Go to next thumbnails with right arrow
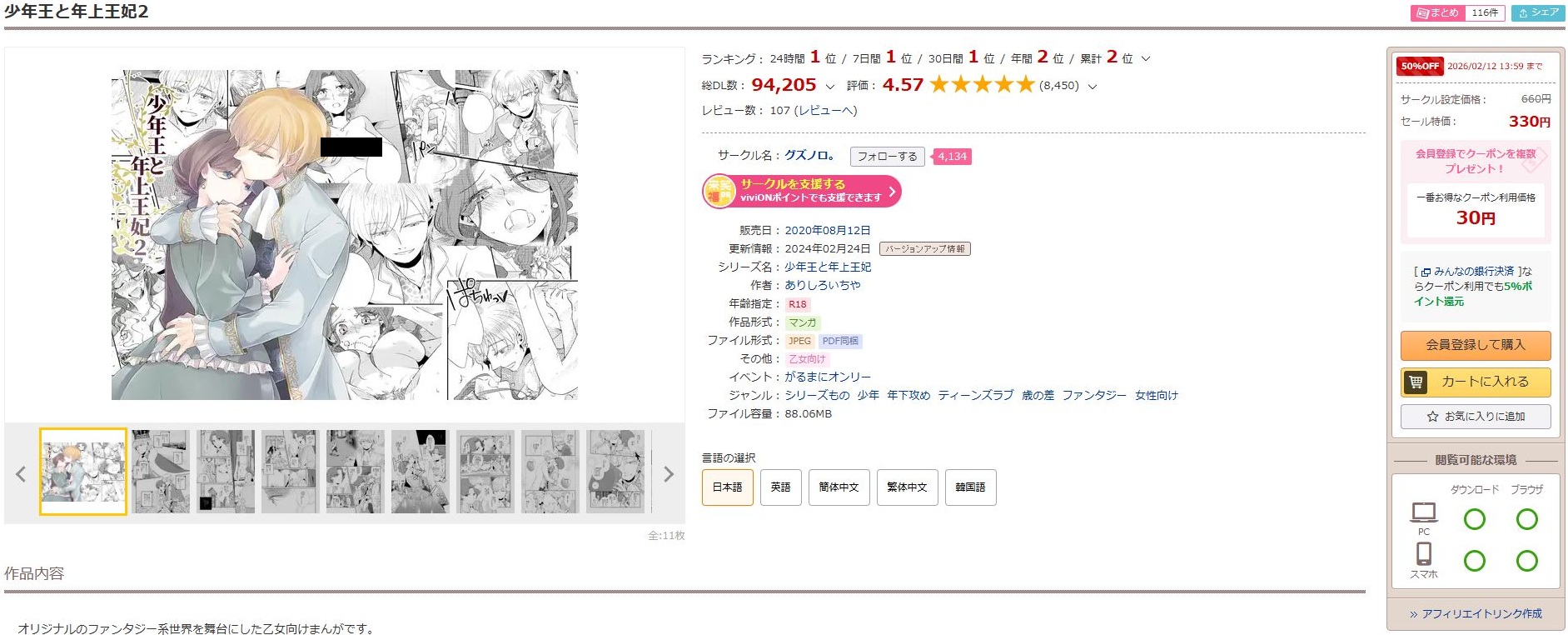 coord(668,474)
